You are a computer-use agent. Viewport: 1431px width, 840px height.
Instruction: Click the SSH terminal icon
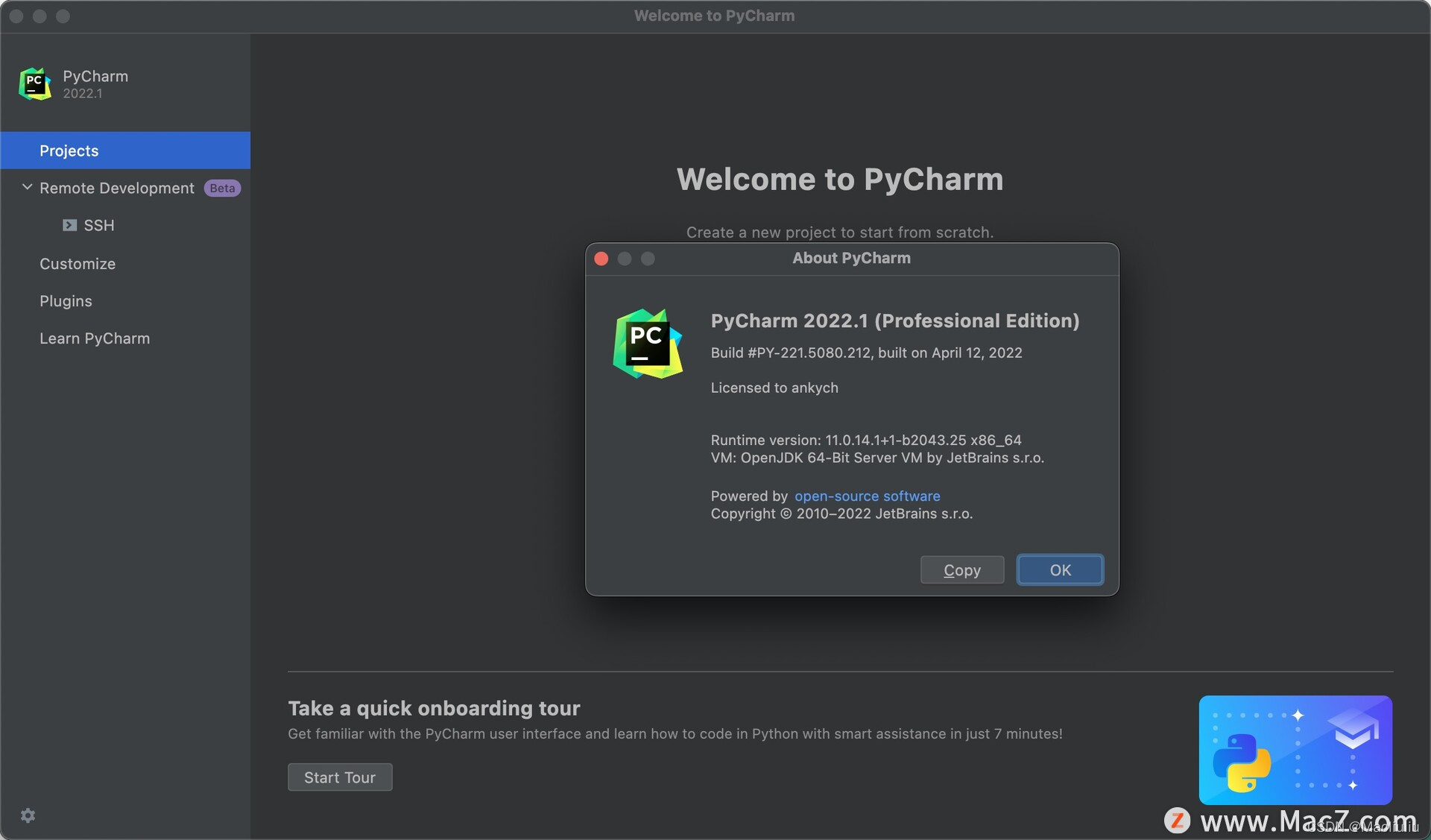tap(69, 225)
